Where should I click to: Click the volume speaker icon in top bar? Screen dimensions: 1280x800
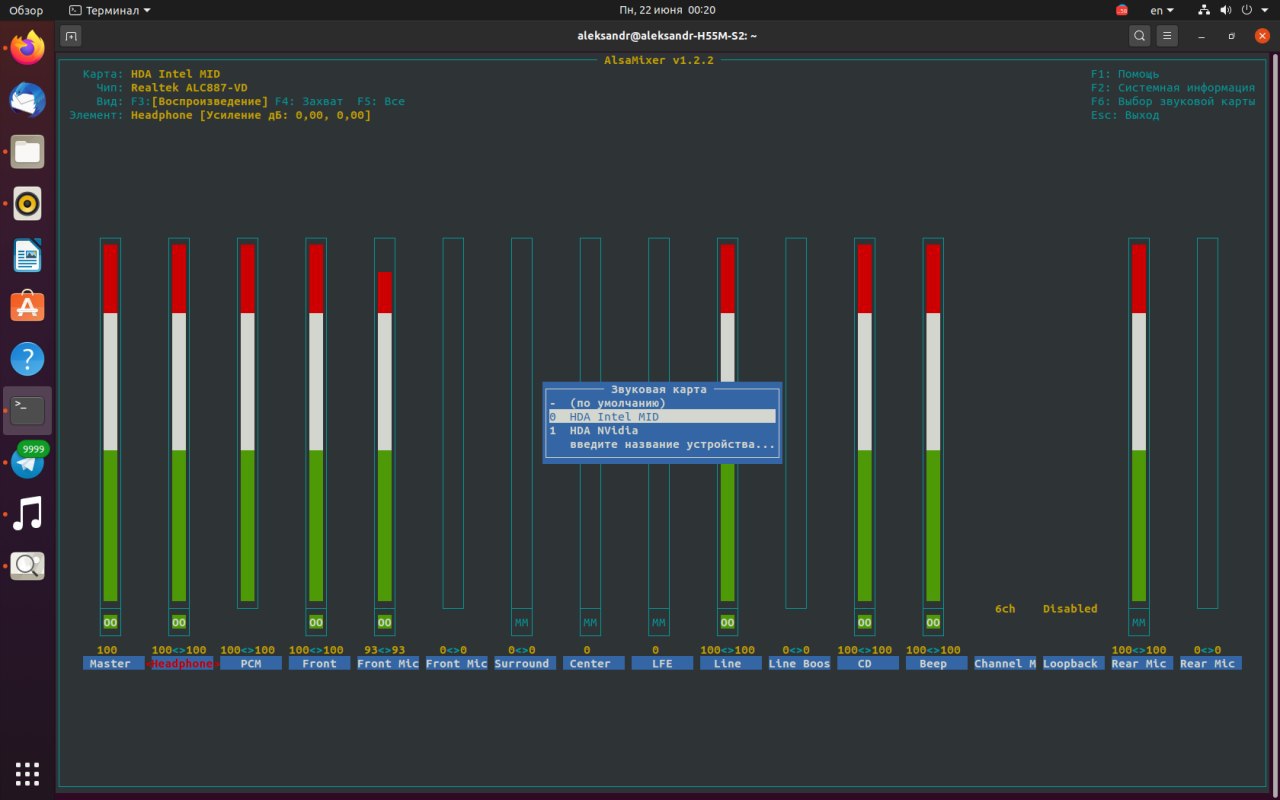point(1226,10)
